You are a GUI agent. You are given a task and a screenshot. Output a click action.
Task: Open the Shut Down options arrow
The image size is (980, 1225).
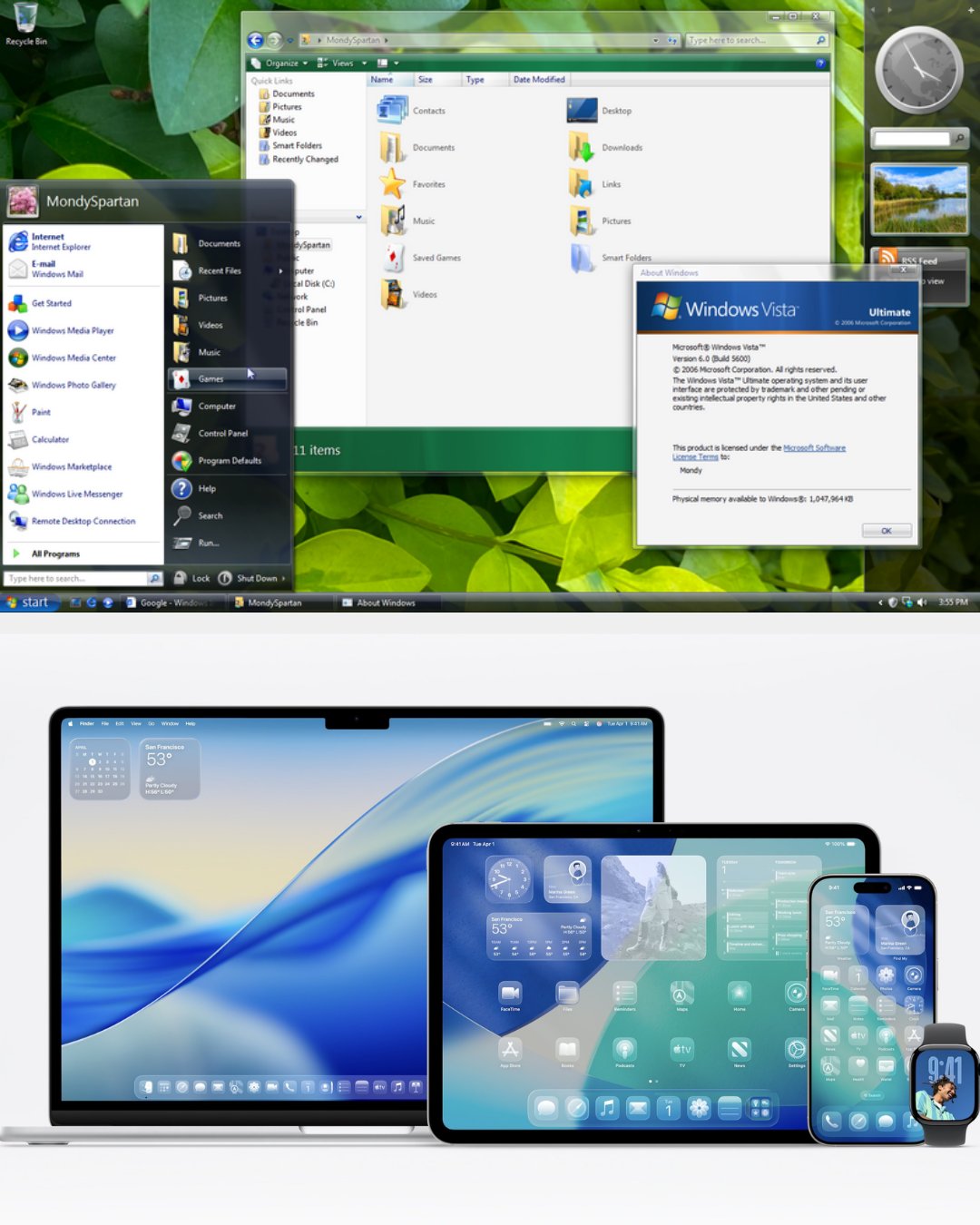tap(283, 578)
